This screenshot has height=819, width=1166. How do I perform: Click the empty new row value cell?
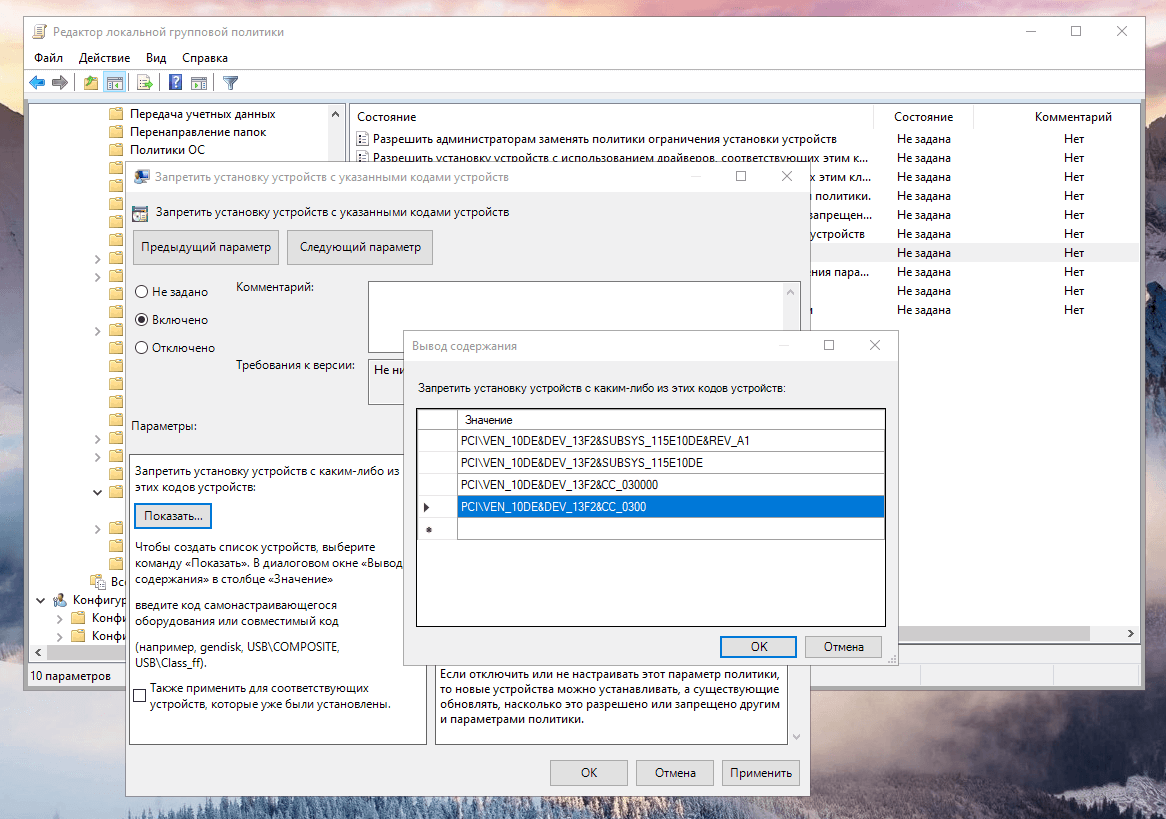pos(671,529)
